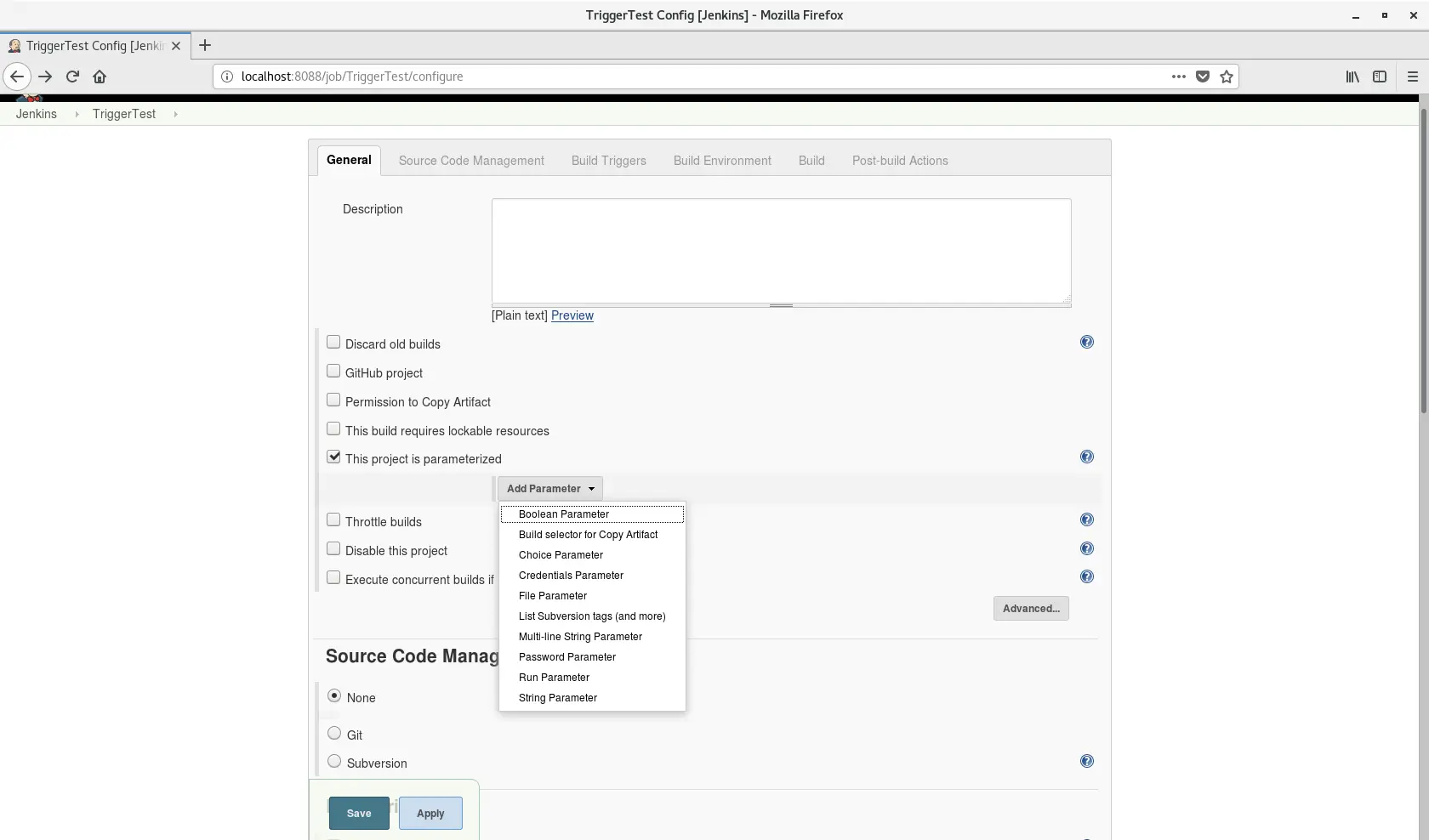1429x840 pixels.
Task: Choose Build selector for Copy Artifact
Action: coord(592,535)
